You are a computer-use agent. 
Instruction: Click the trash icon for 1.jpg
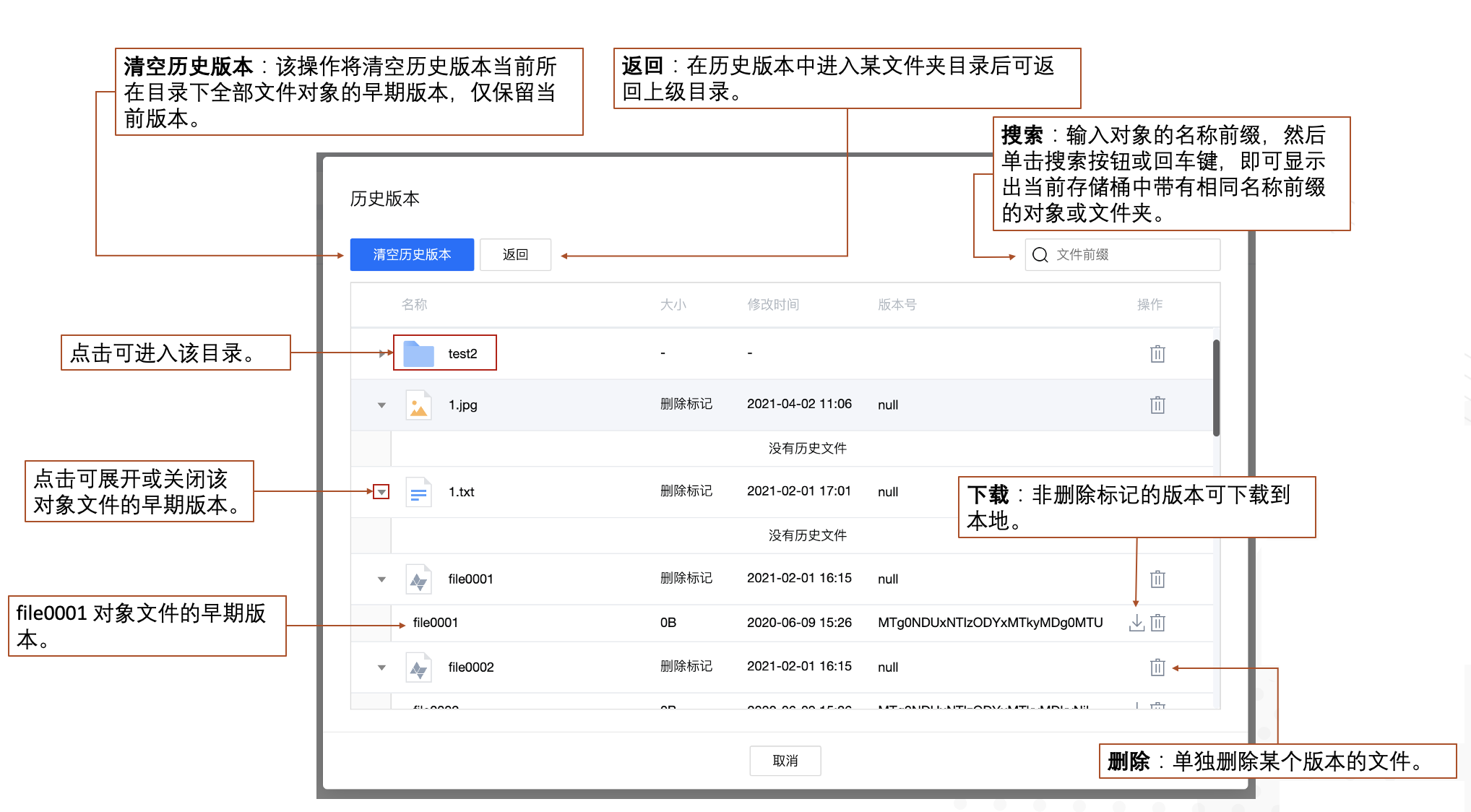click(1157, 405)
